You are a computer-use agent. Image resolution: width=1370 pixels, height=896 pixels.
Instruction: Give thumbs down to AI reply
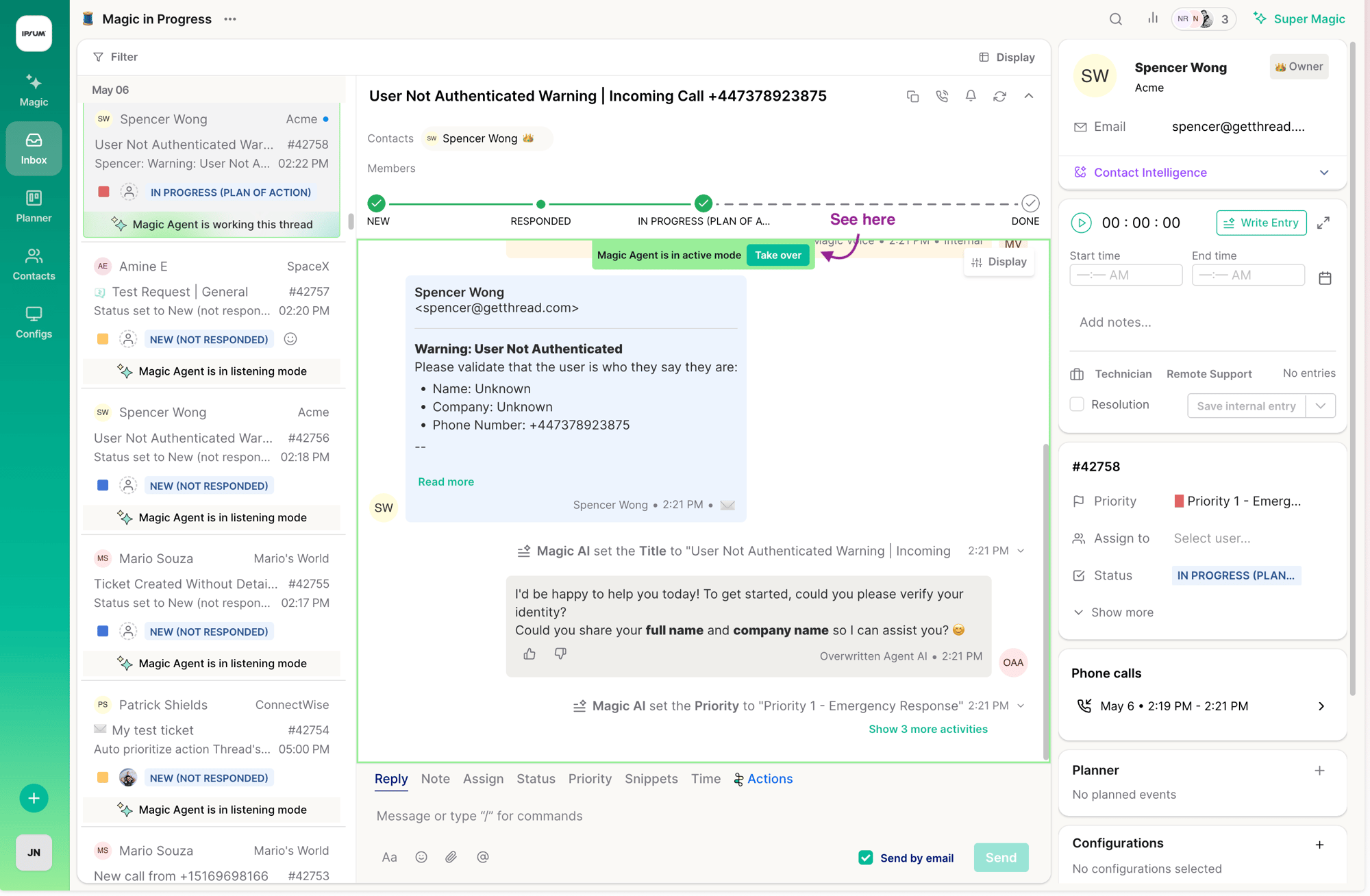pyautogui.click(x=560, y=654)
